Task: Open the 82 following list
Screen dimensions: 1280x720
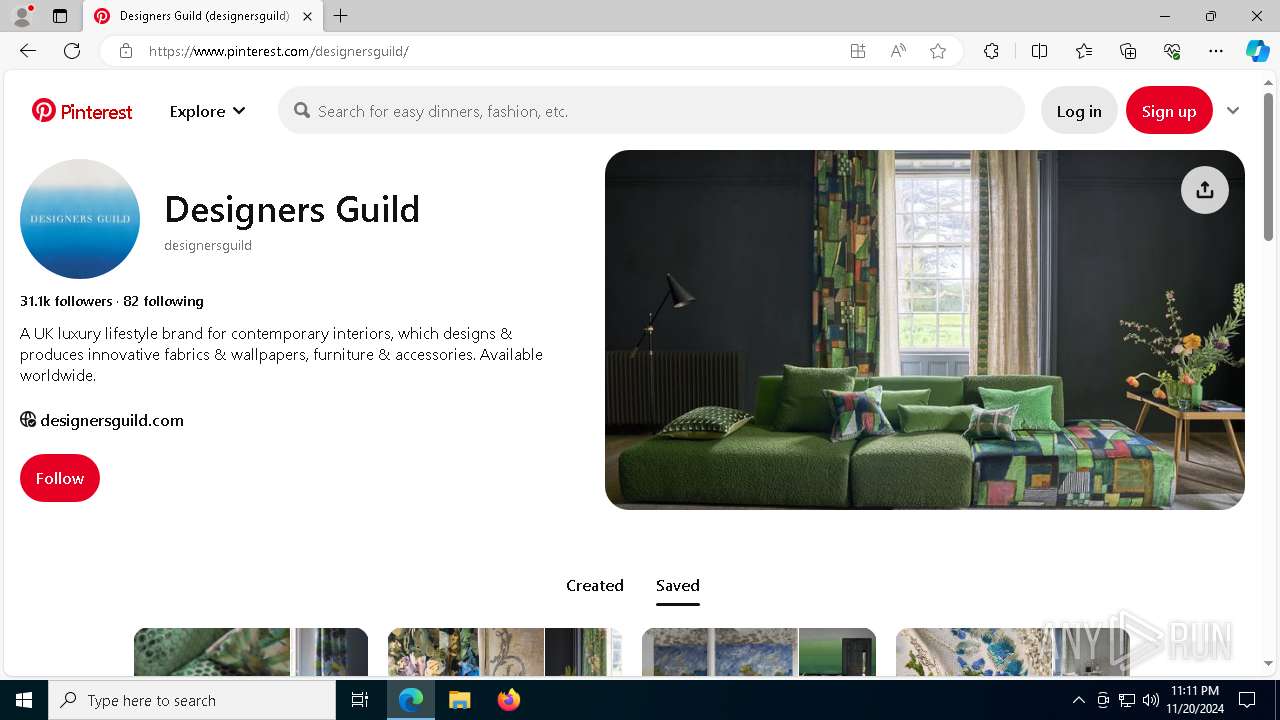Action: click(x=163, y=301)
